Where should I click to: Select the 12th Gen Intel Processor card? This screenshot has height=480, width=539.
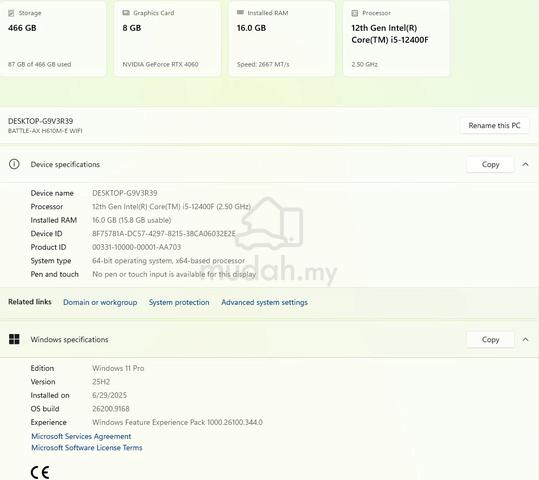(396, 38)
